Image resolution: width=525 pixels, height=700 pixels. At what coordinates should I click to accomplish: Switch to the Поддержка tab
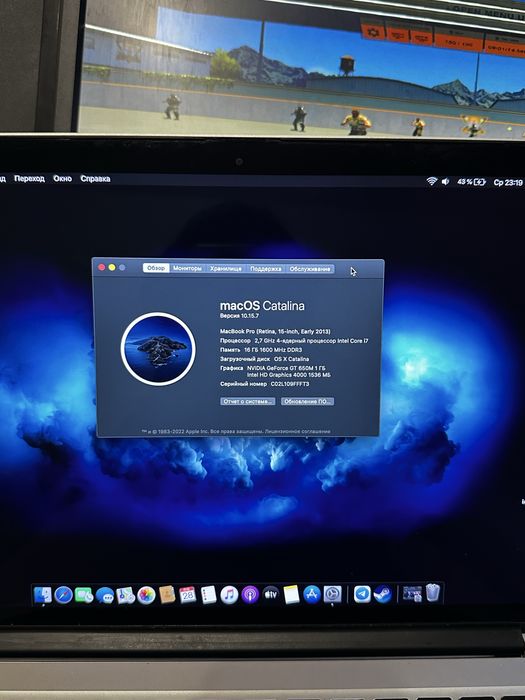pos(266,269)
